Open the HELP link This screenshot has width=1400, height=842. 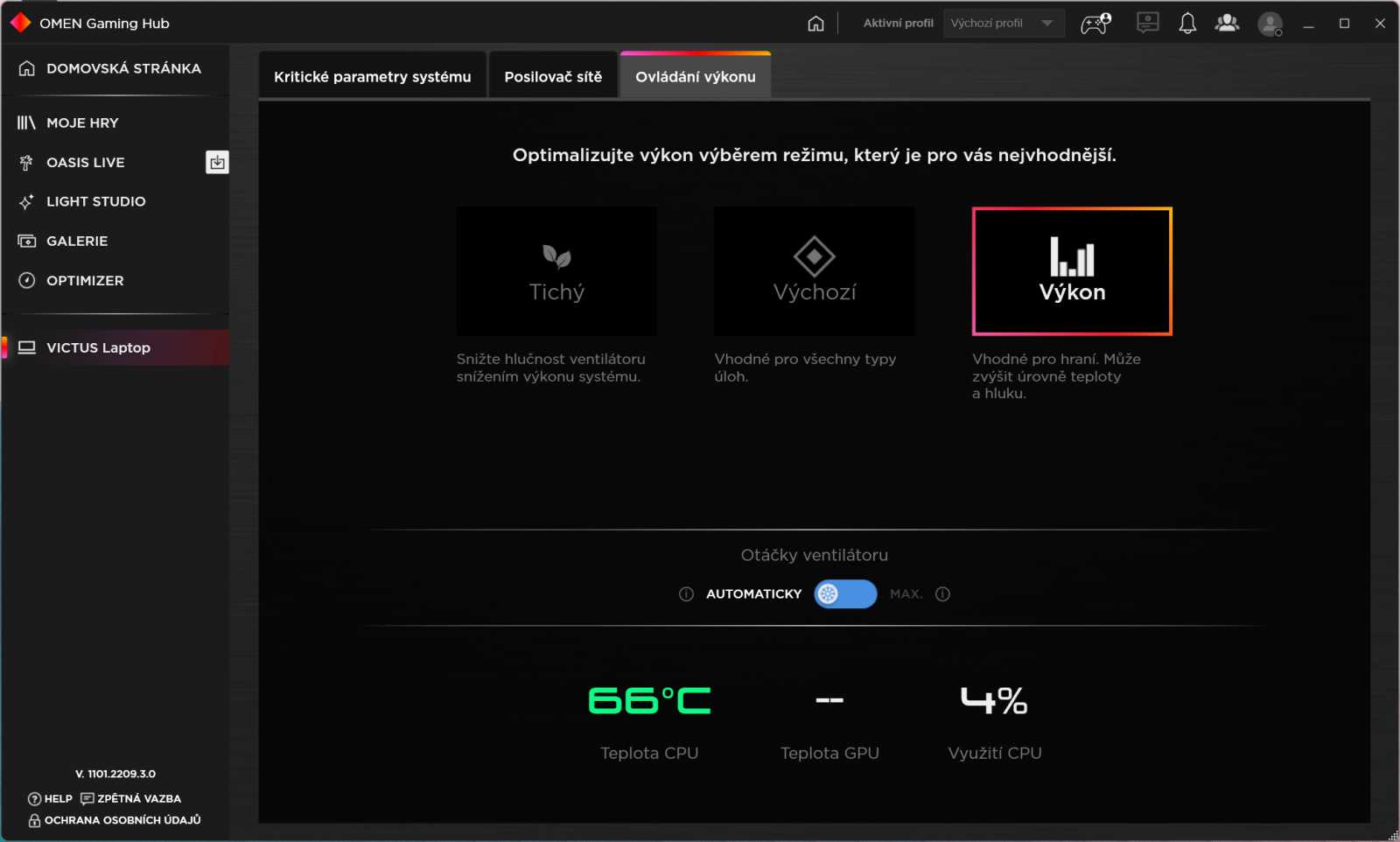click(50, 798)
